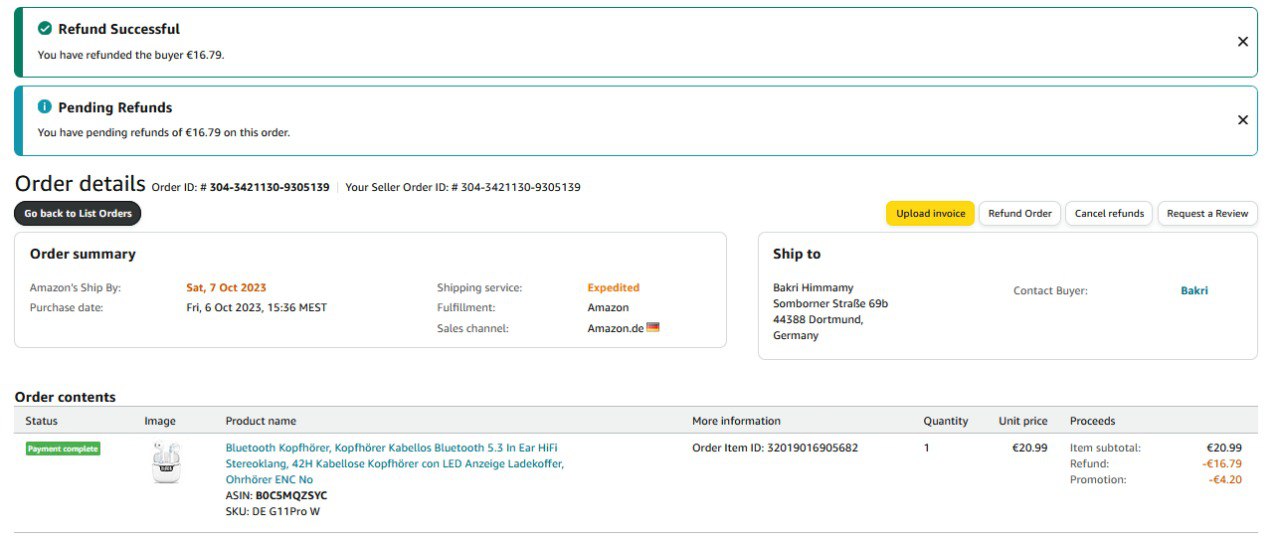This screenshot has width=1280, height=541.
Task: Click the Refund amount -€16.79 in Proceeds
Action: pos(1221,464)
